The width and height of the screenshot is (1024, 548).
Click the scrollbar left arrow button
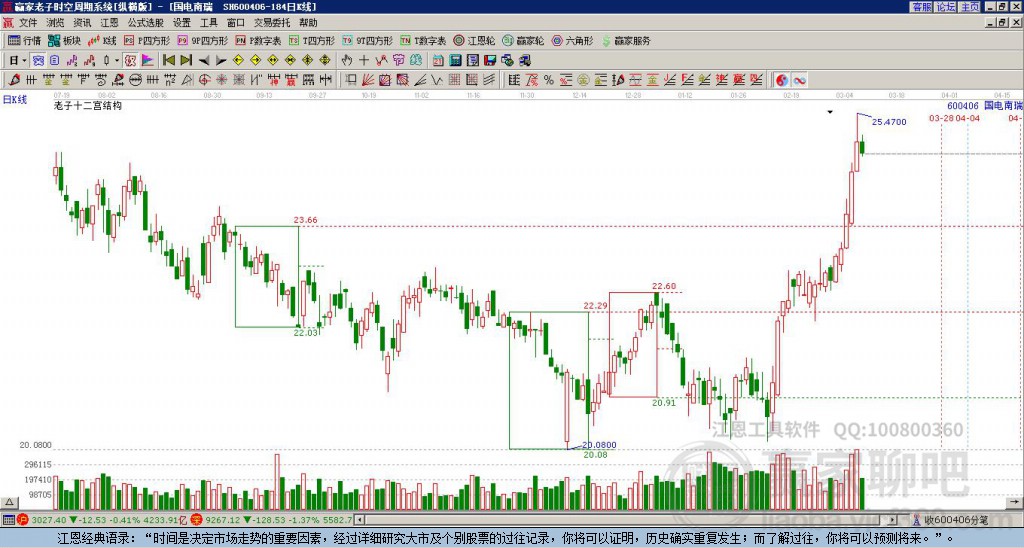point(359,520)
